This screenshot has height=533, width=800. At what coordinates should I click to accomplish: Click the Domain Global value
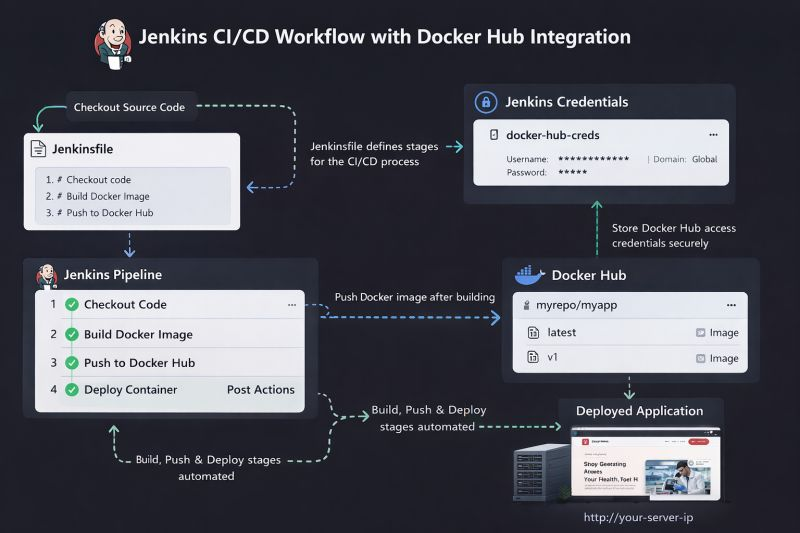coord(705,159)
